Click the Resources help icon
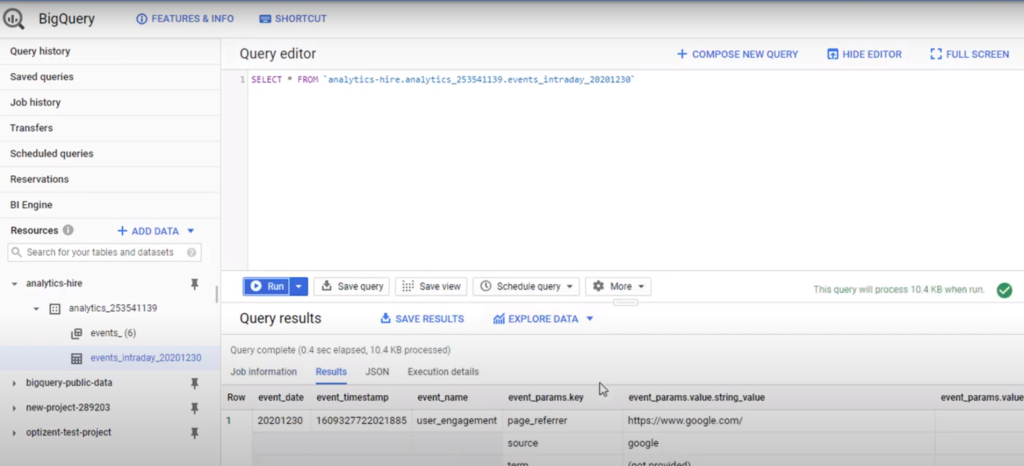Screen dimensions: 1024x466 click(x=68, y=230)
